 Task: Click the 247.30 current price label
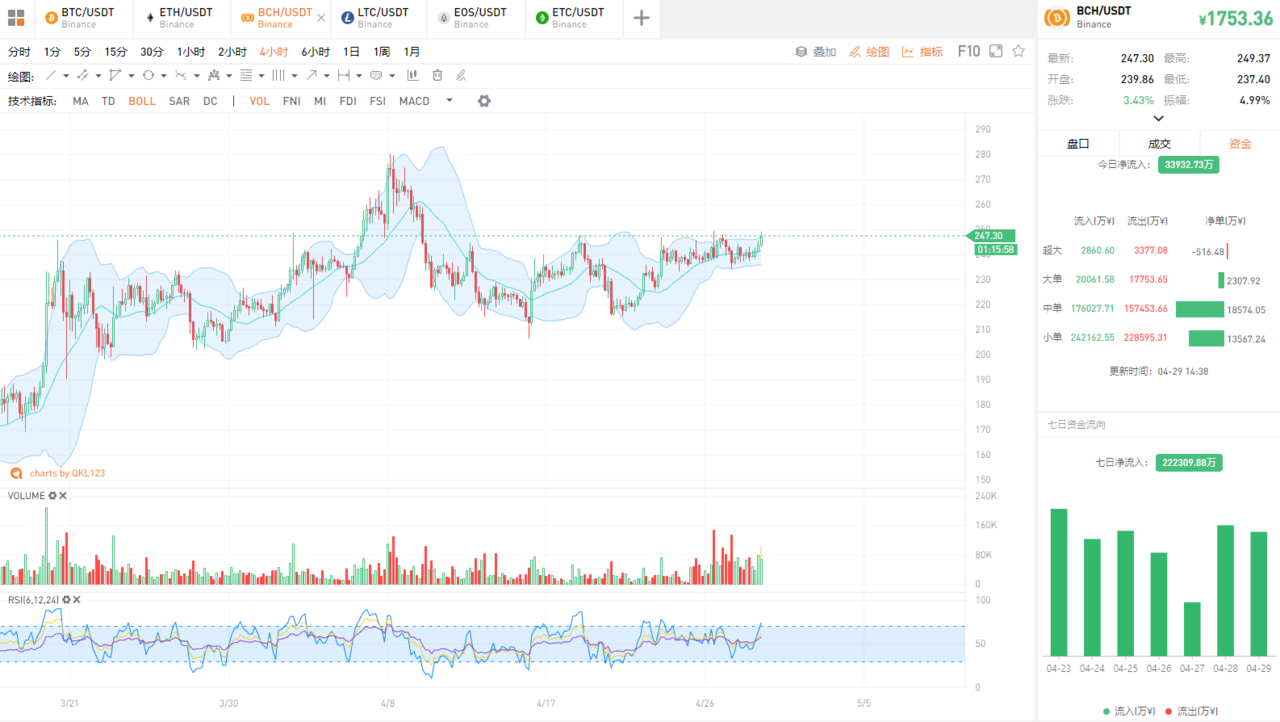tap(991, 236)
